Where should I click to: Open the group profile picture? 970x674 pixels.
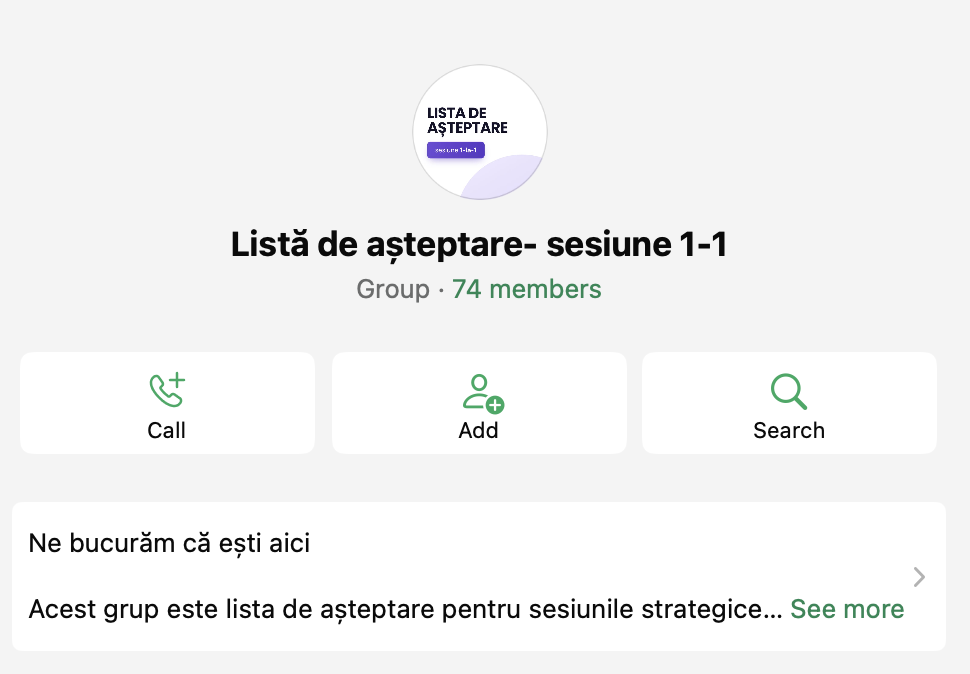pos(480,132)
